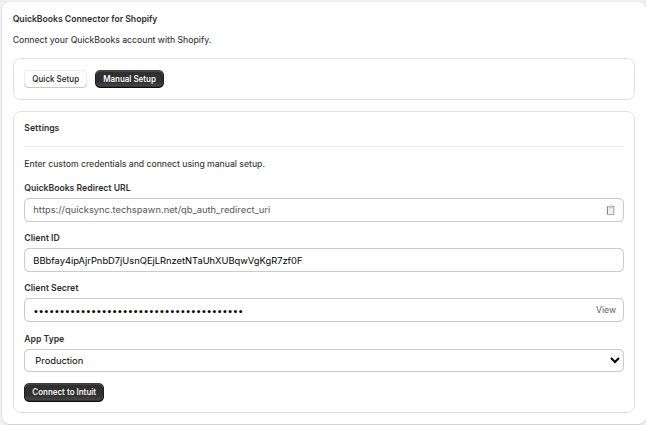The width and height of the screenshot is (646, 425).
Task: Click the "Enter custom credentials" instruction text
Action: [x=143, y=163]
